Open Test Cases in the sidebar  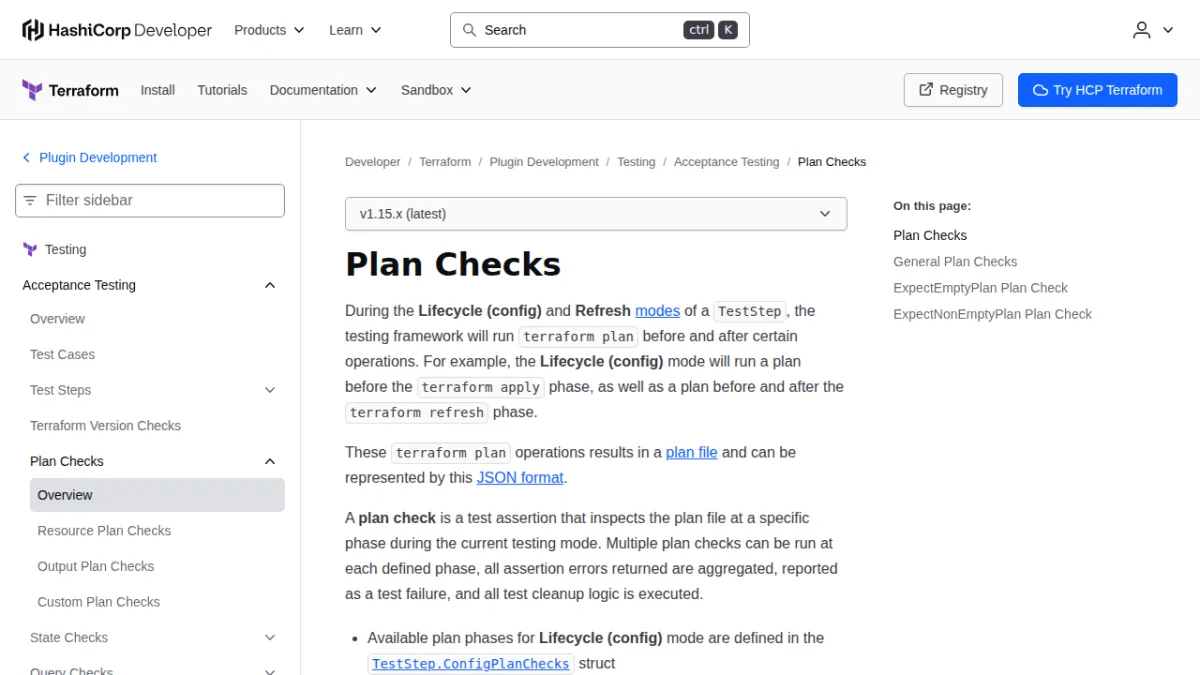(62, 355)
